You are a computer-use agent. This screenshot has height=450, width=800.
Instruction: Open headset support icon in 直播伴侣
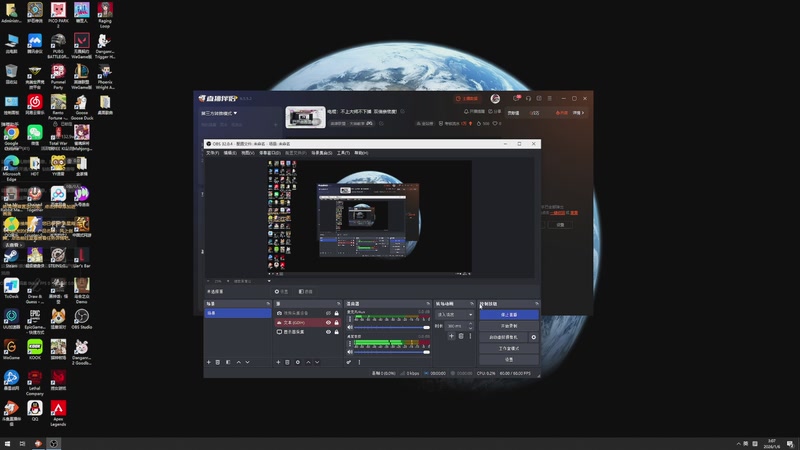click(x=528, y=98)
